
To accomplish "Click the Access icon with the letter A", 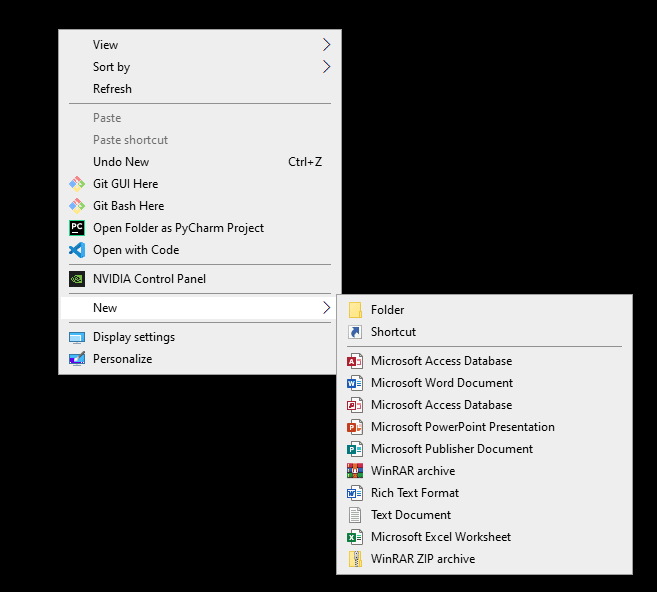I will click(355, 361).
